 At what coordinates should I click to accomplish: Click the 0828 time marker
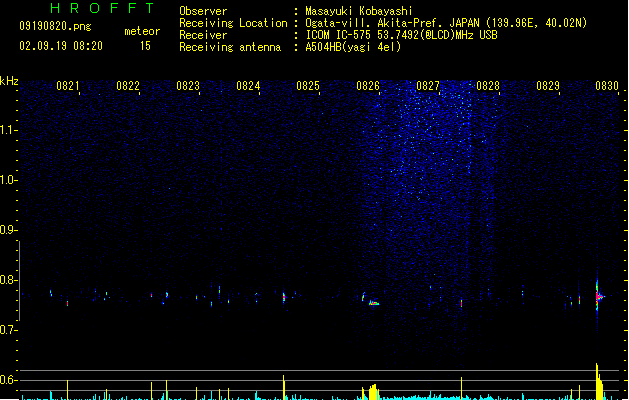click(488, 86)
